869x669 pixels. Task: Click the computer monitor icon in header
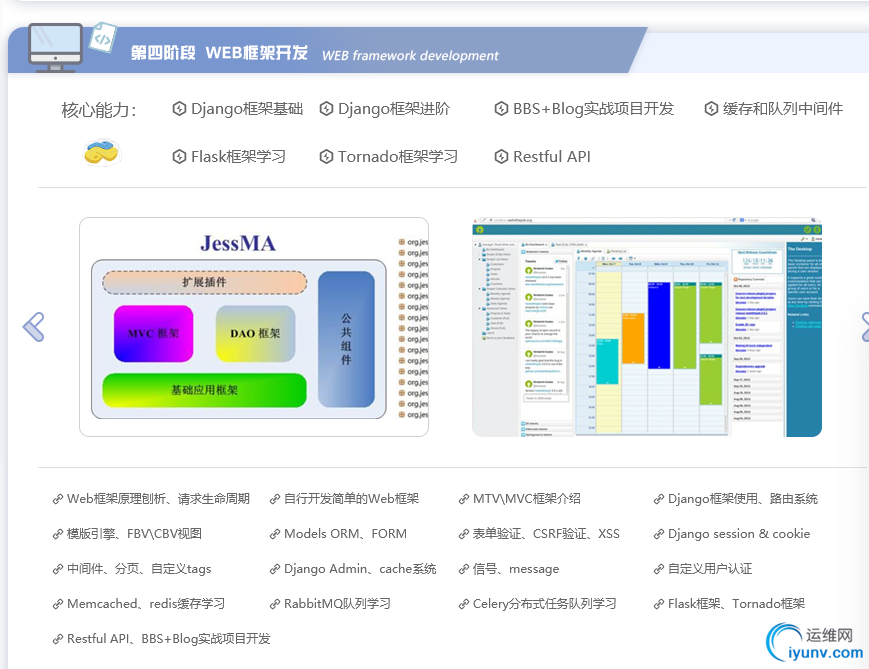coord(55,48)
